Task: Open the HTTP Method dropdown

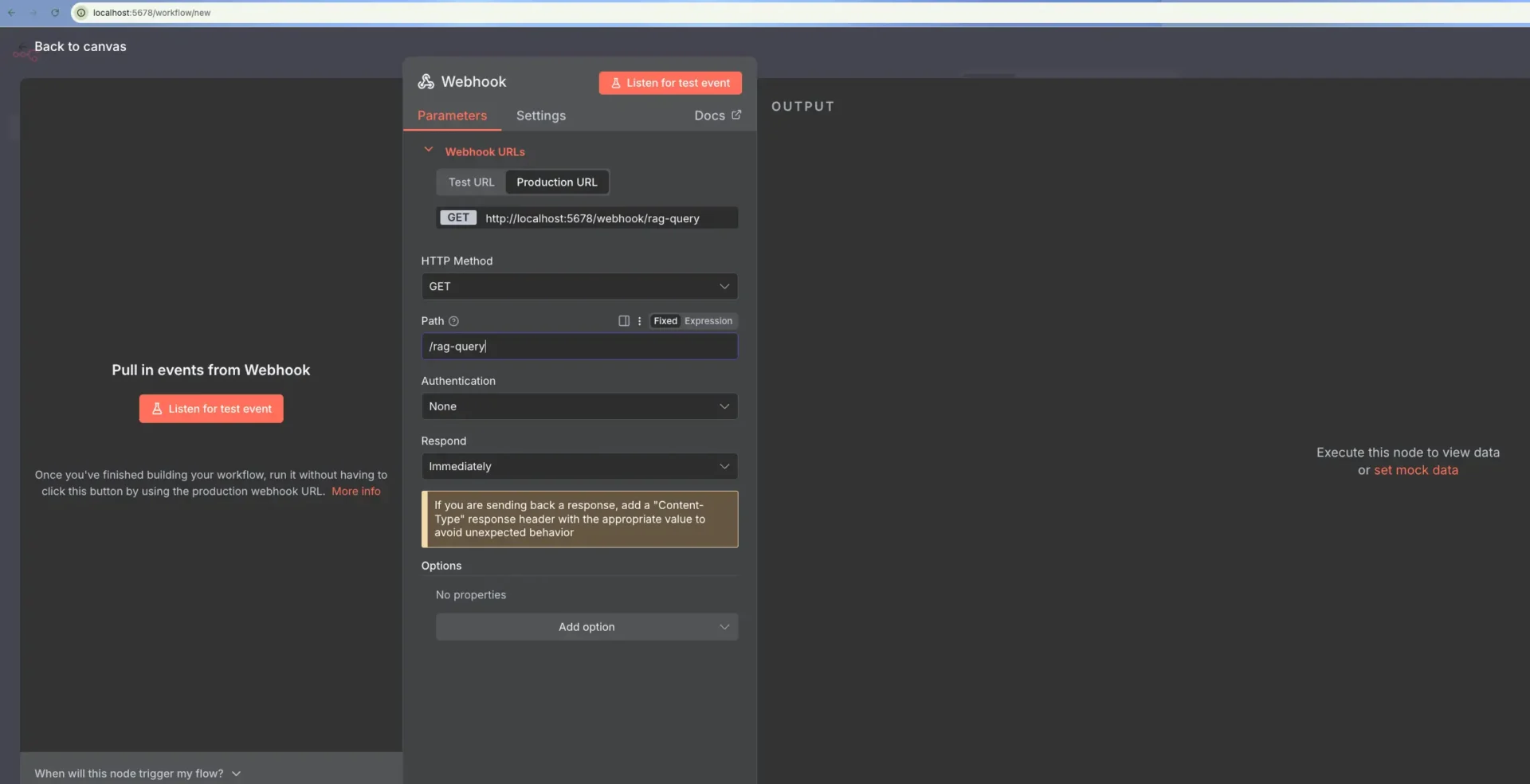Action: (579, 286)
